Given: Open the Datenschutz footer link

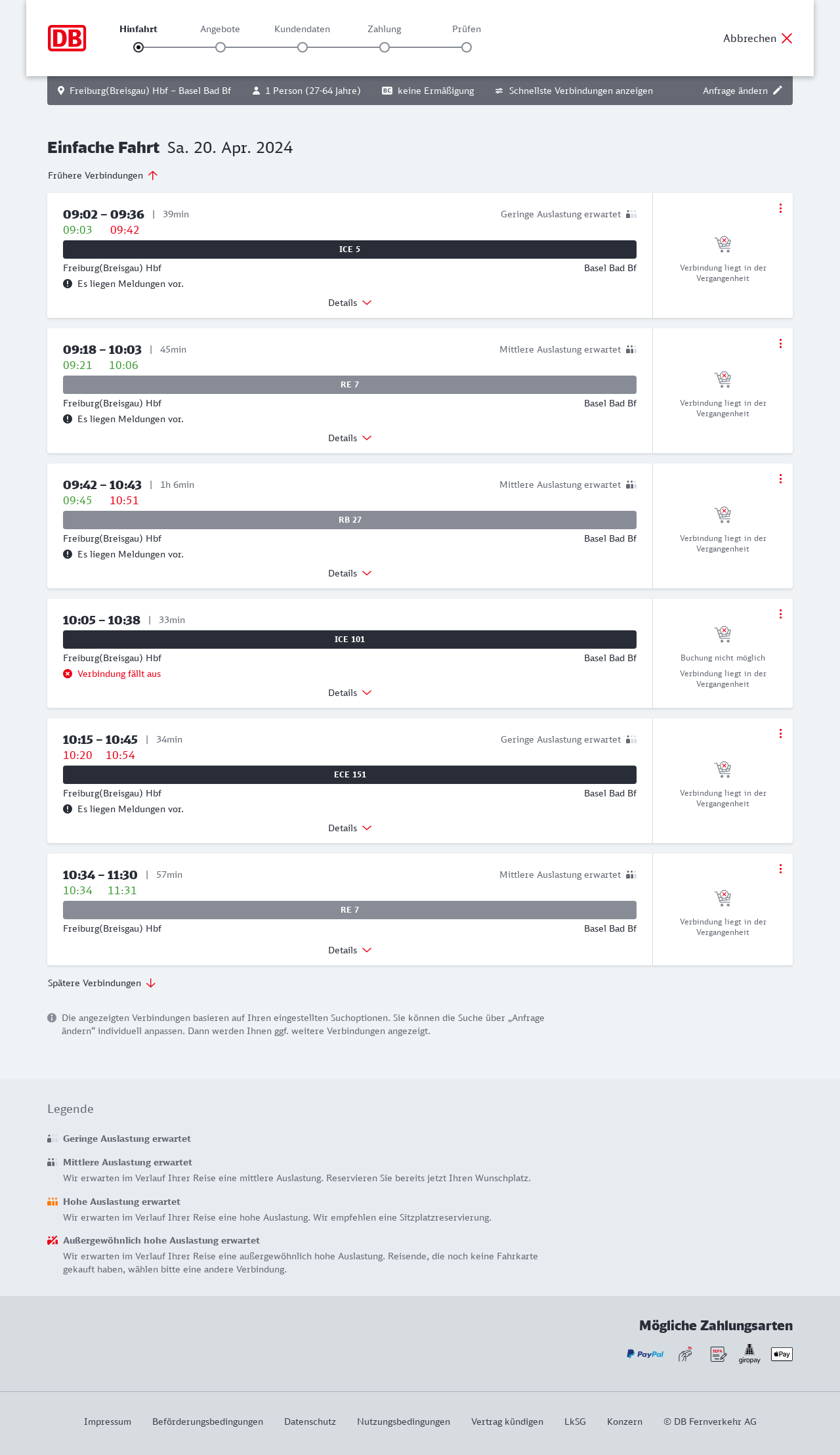Looking at the screenshot, I should click(x=310, y=1422).
